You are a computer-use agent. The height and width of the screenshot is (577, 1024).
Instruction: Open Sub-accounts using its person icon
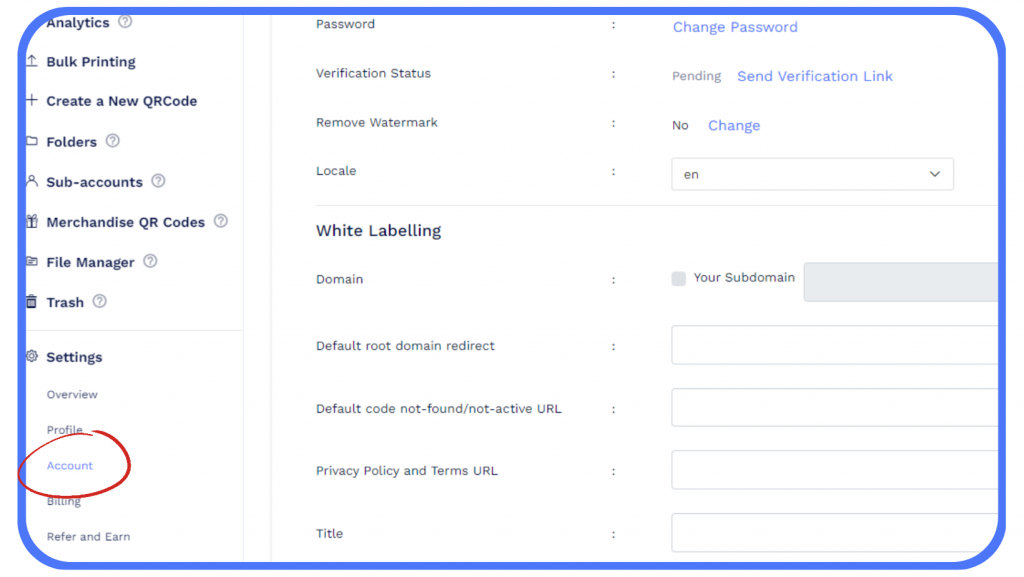pyautogui.click(x=31, y=181)
